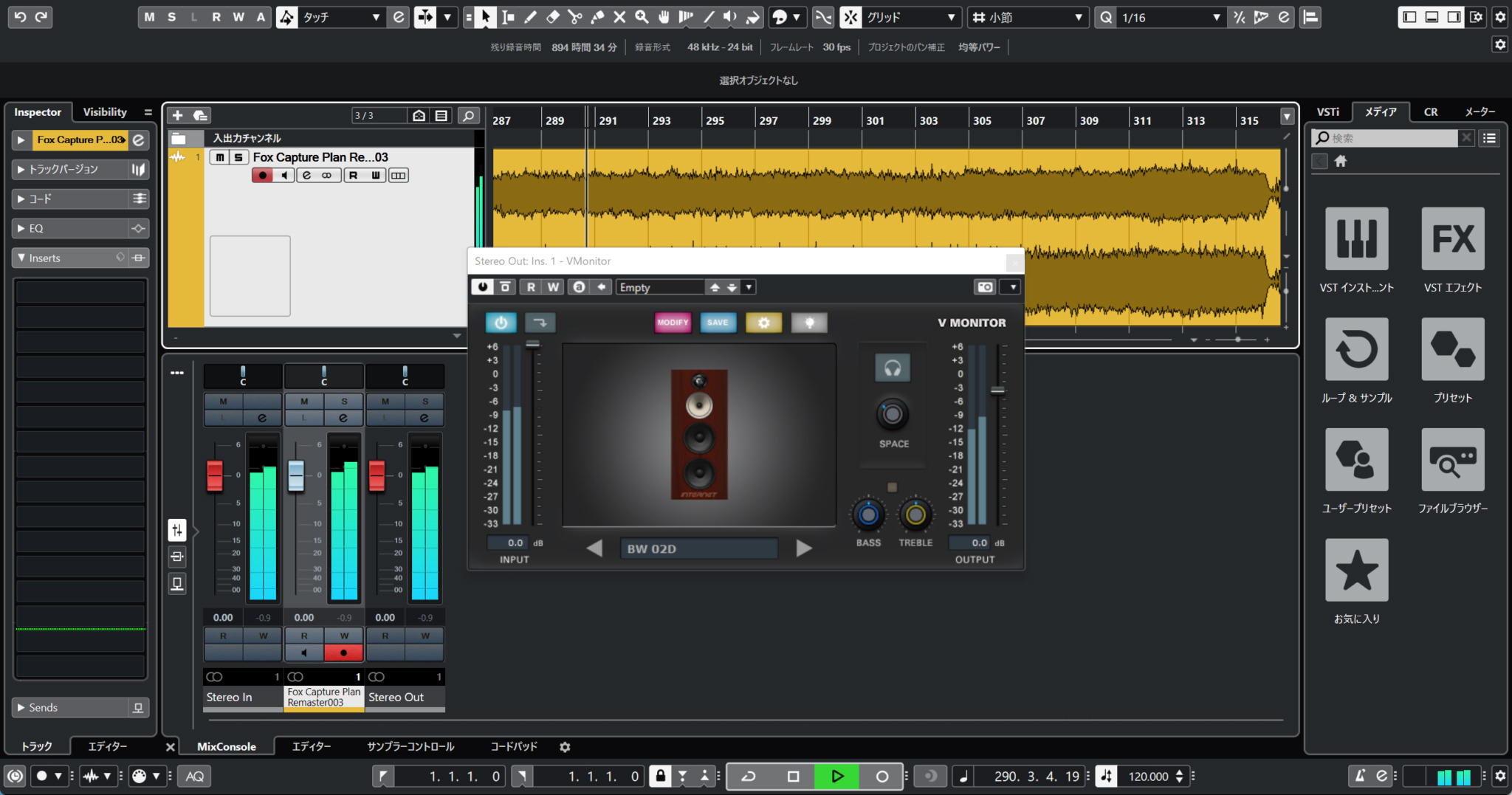Click BW 02D speaker name display
Image resolution: width=1512 pixels, height=795 pixels.
tap(698, 548)
